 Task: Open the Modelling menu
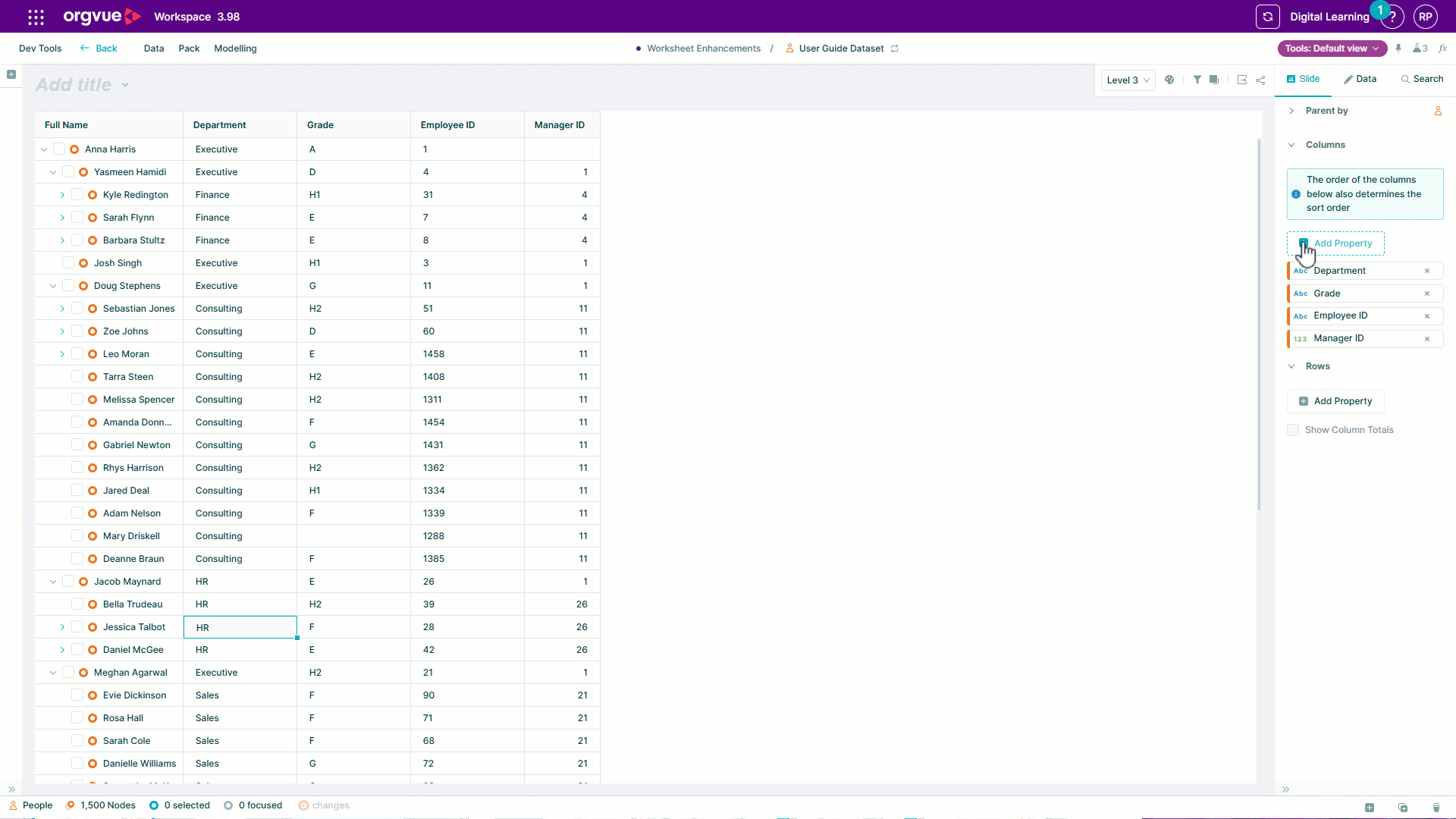coord(235,49)
